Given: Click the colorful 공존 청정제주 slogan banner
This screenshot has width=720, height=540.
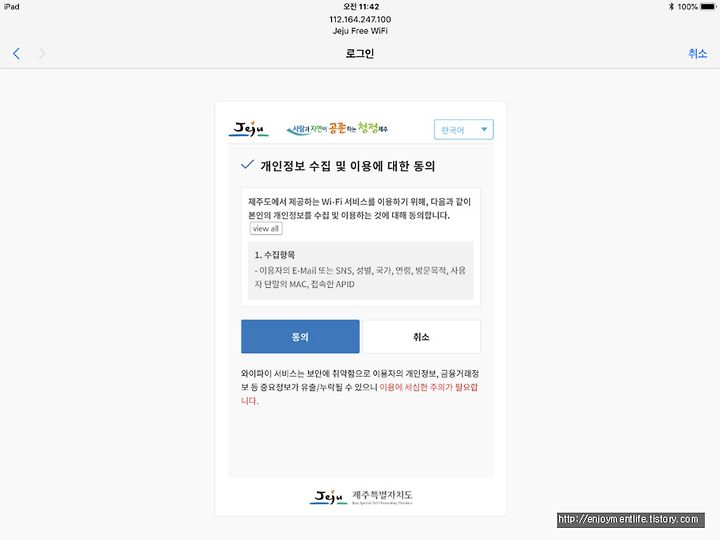Looking at the screenshot, I should (x=337, y=129).
